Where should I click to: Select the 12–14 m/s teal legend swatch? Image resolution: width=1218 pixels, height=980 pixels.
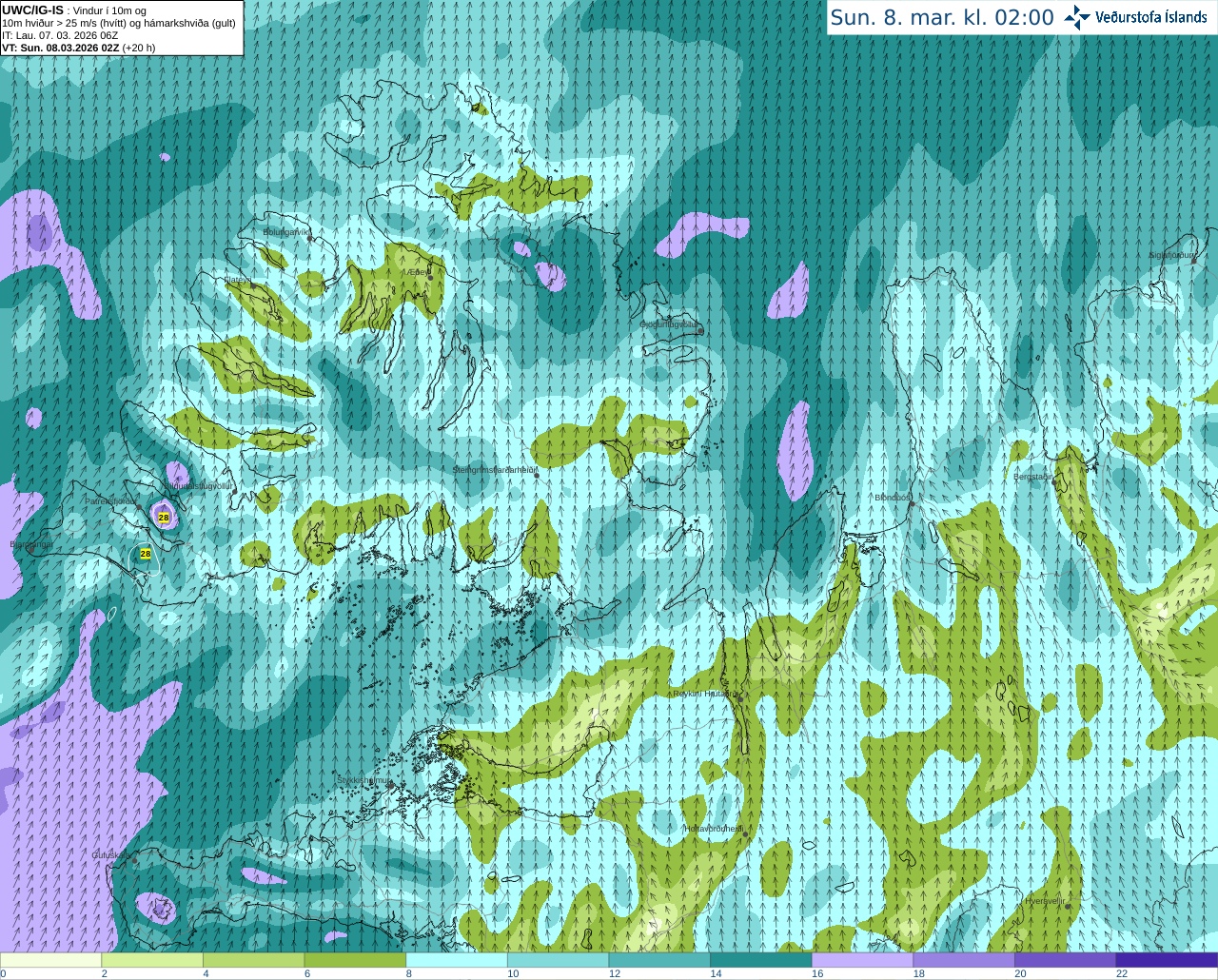[659, 960]
